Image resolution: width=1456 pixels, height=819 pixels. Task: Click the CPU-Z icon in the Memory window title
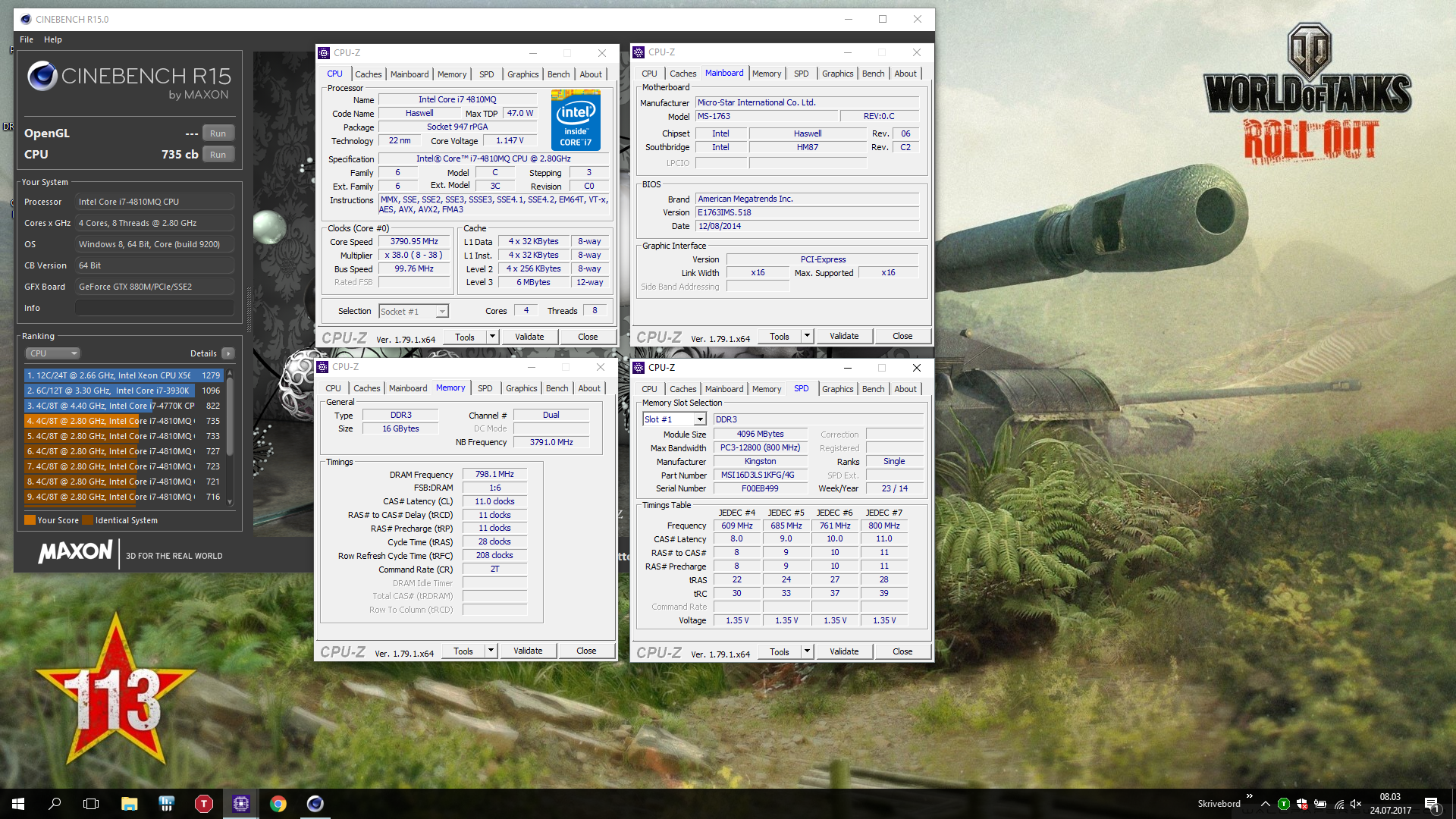click(322, 367)
